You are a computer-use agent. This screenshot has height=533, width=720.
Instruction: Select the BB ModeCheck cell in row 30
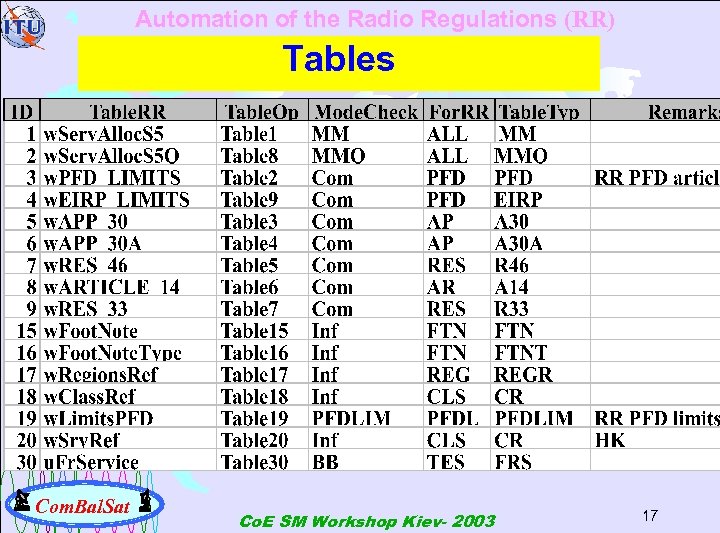pyautogui.click(x=366, y=461)
